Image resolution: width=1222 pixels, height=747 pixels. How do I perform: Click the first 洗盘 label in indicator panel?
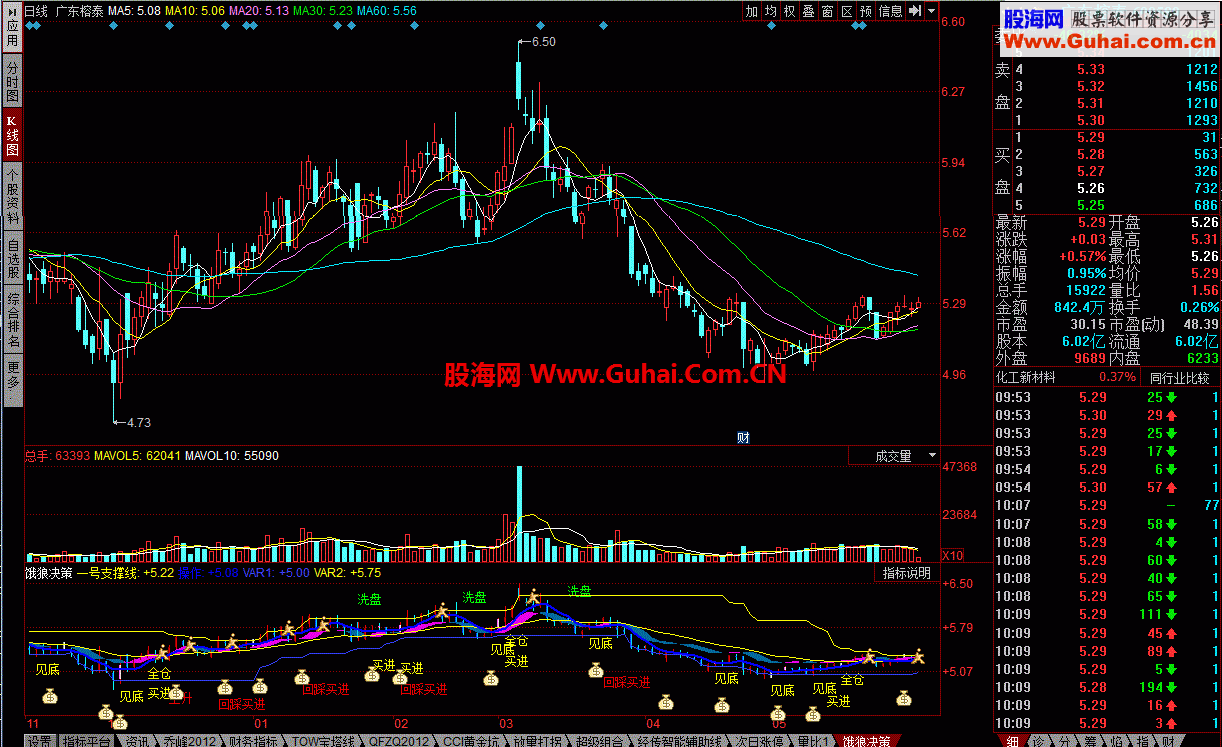[x=370, y=599]
